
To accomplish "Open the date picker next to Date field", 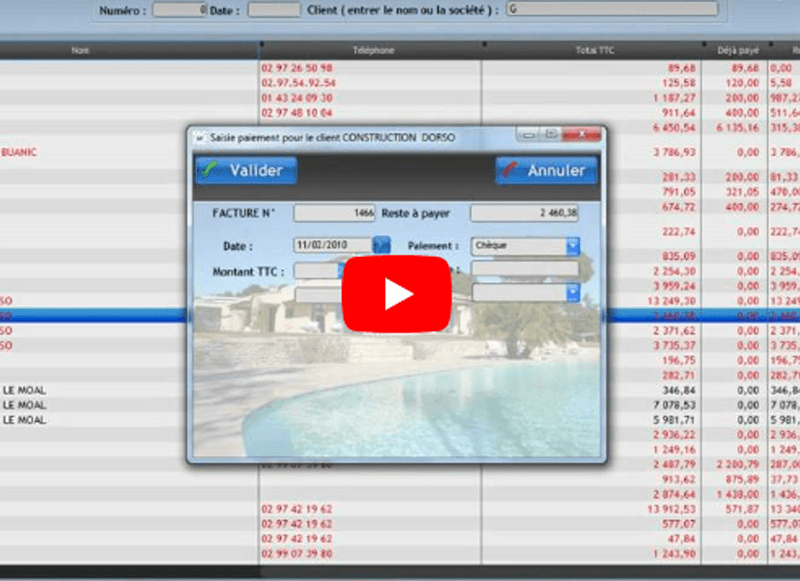I will 381,244.
